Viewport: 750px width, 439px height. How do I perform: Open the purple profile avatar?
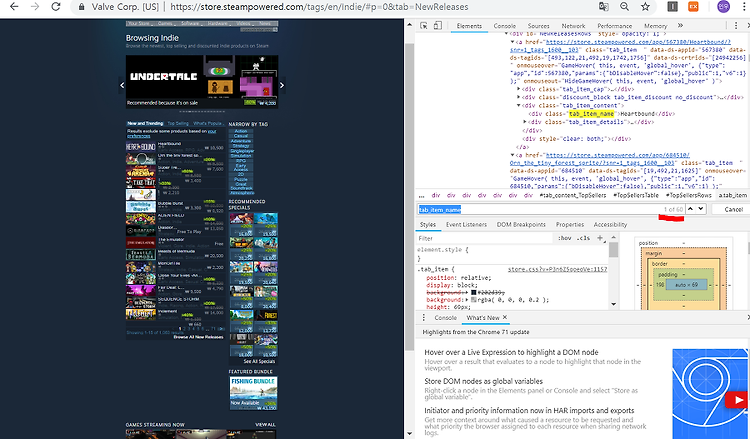(x=723, y=7)
